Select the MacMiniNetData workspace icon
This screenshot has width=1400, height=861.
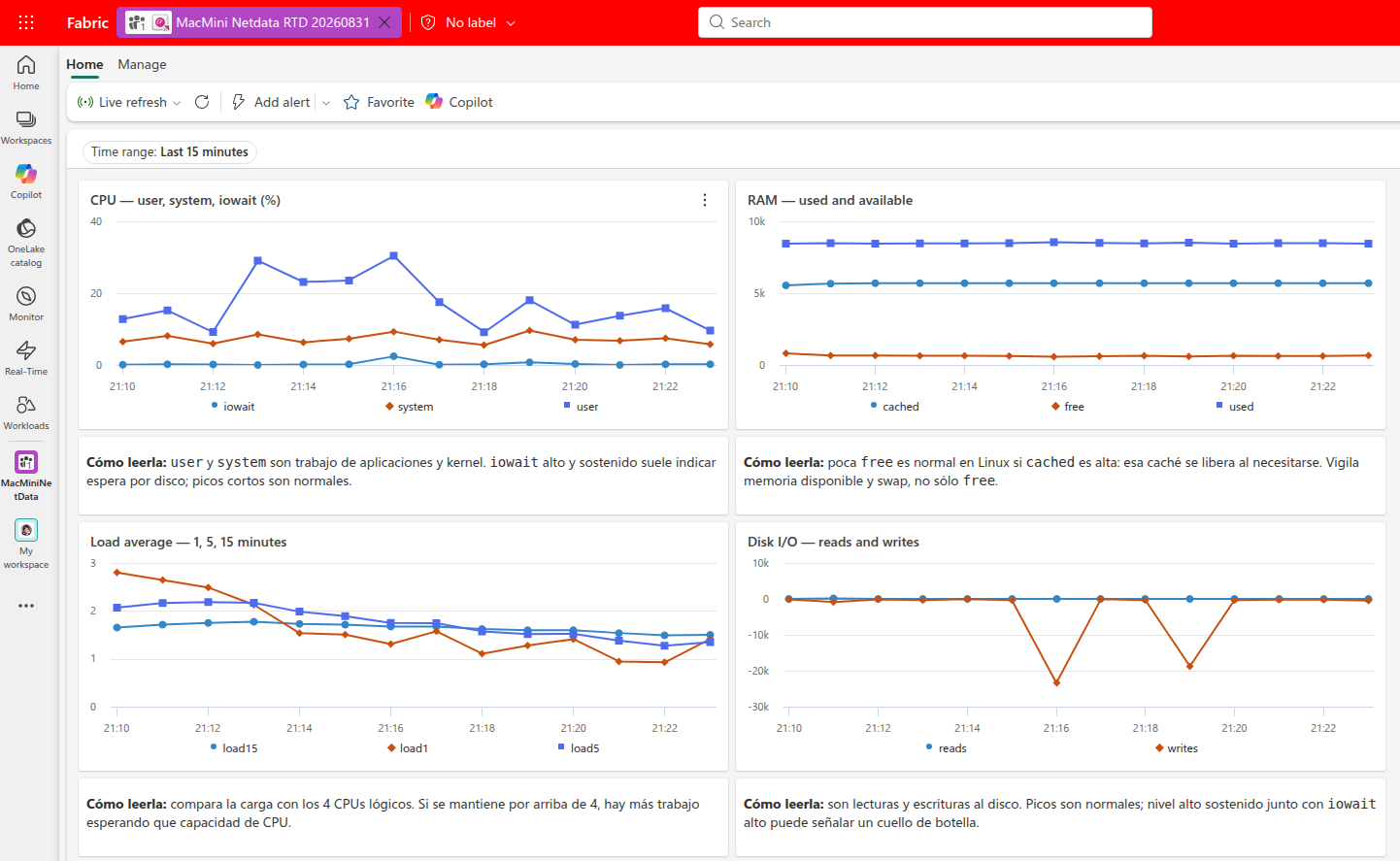(26, 462)
